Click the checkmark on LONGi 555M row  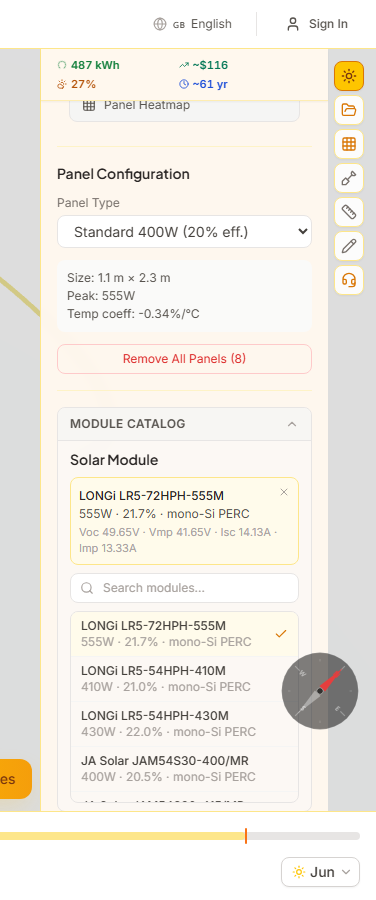tap(281, 634)
